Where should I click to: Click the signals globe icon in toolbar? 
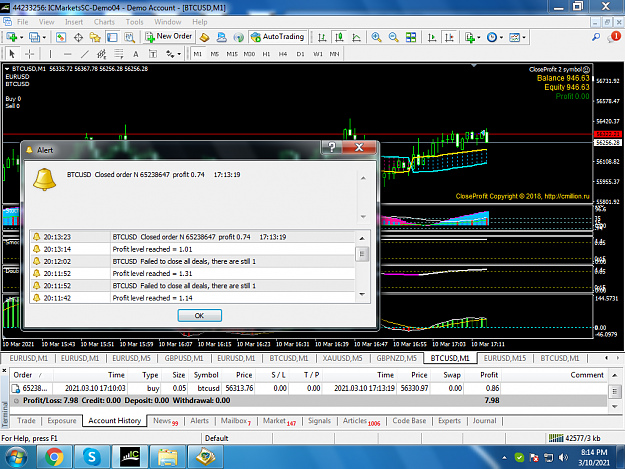tap(238, 37)
